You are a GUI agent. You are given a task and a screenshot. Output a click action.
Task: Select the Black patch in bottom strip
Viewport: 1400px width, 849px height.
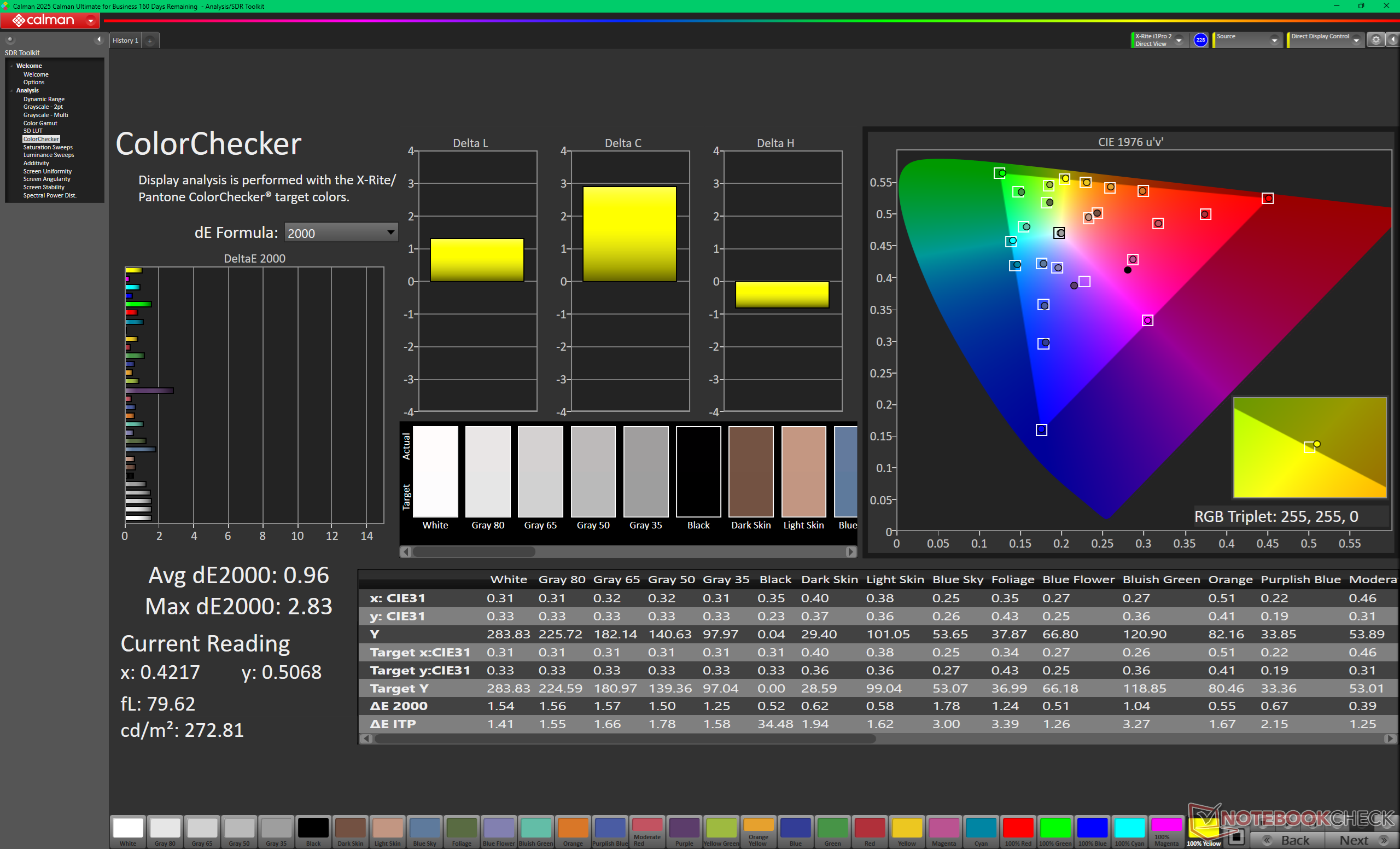point(313,831)
